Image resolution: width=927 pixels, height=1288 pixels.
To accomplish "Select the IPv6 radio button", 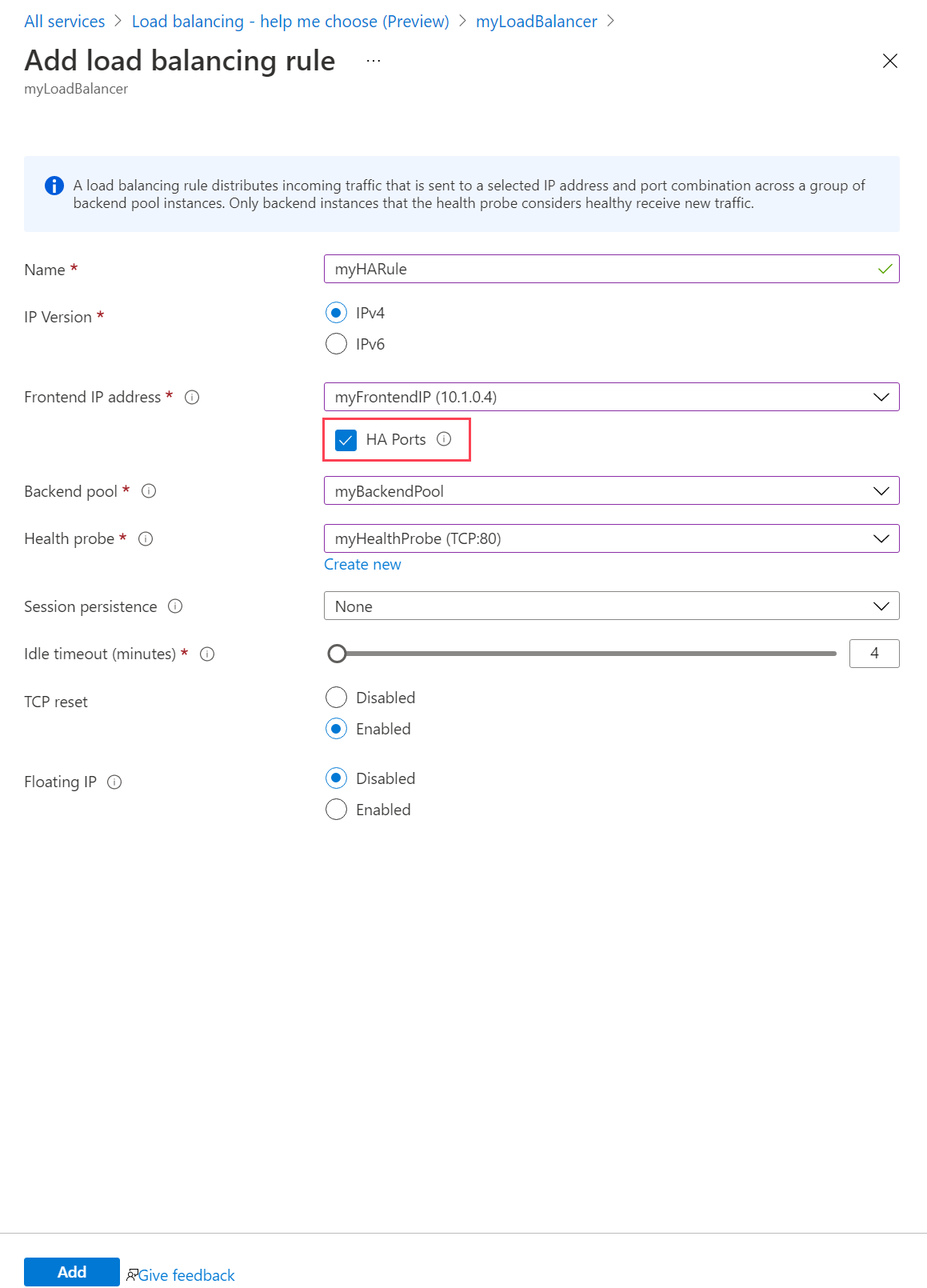I will point(337,344).
